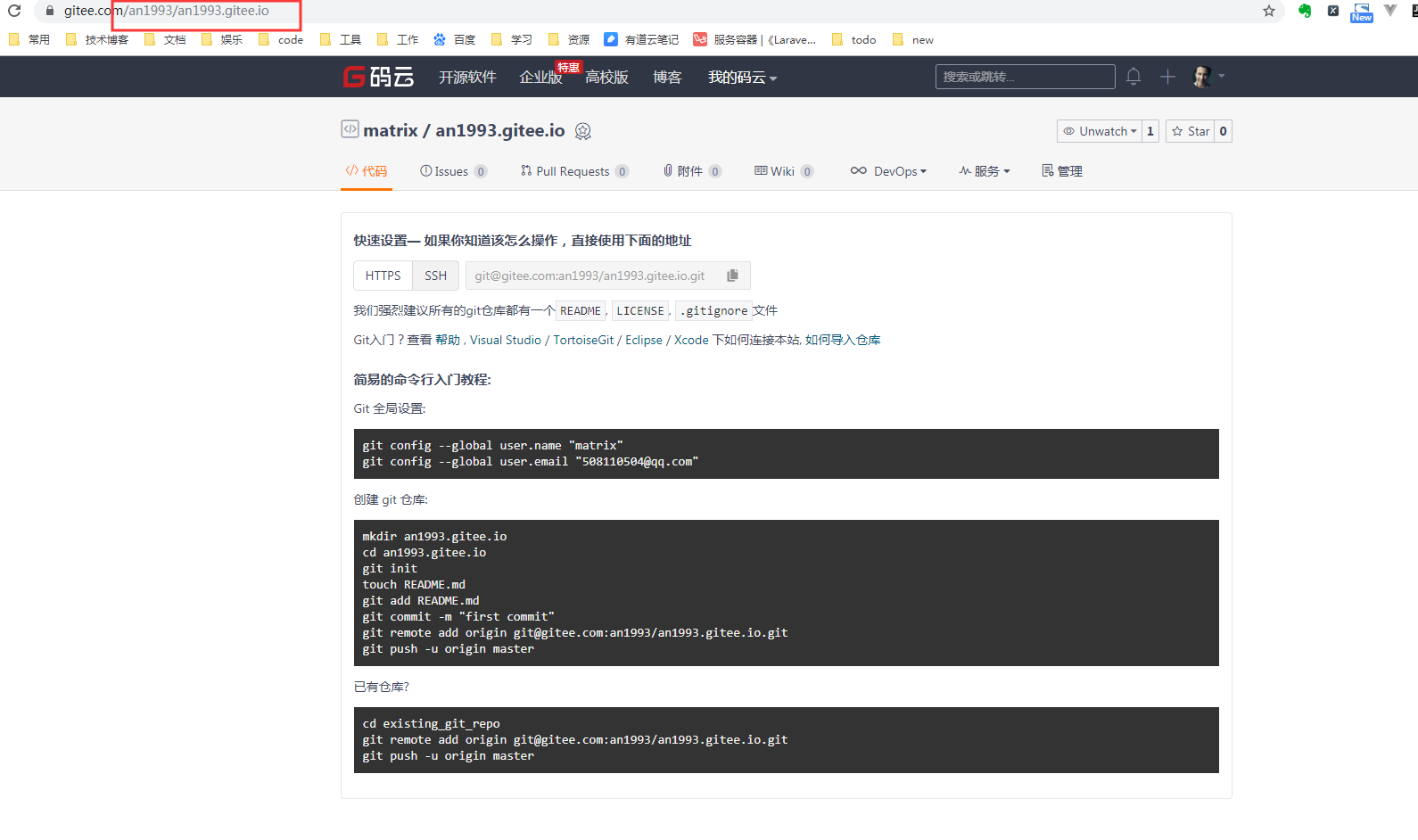Open the an1993.gitee.io repository name link
This screenshot has width=1418, height=840.
500,130
